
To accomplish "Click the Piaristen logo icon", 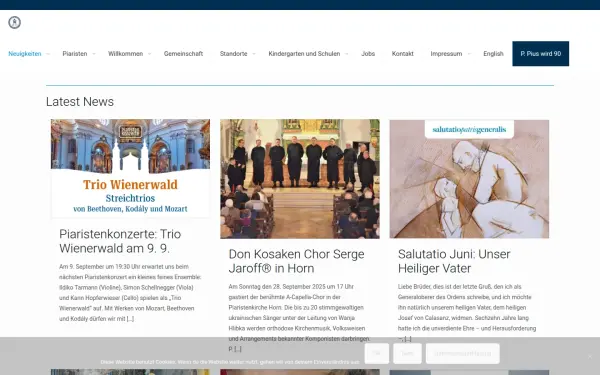I will pos(15,23).
